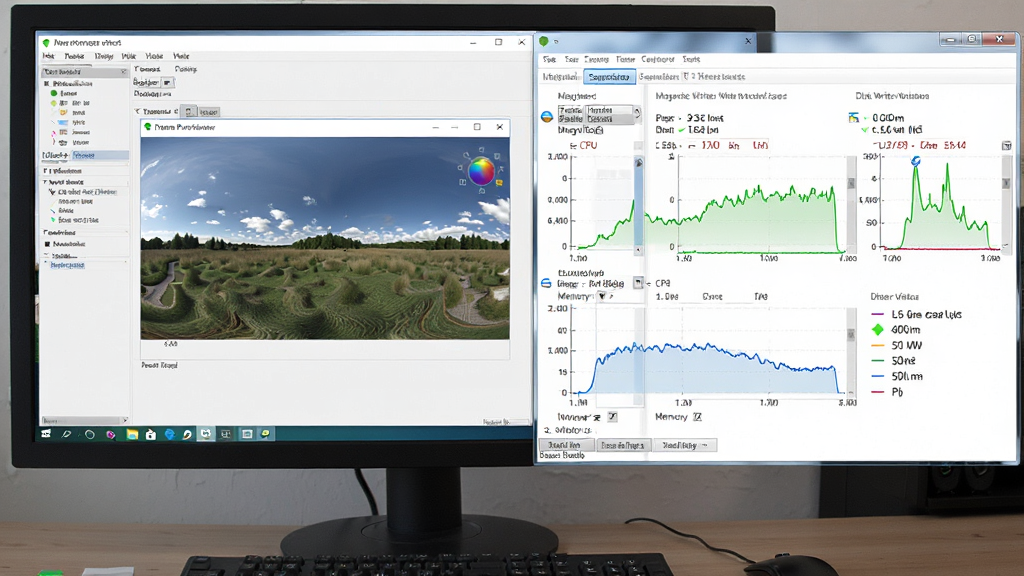Open the small dropdown button in the left window's toolbar

pos(168,82)
